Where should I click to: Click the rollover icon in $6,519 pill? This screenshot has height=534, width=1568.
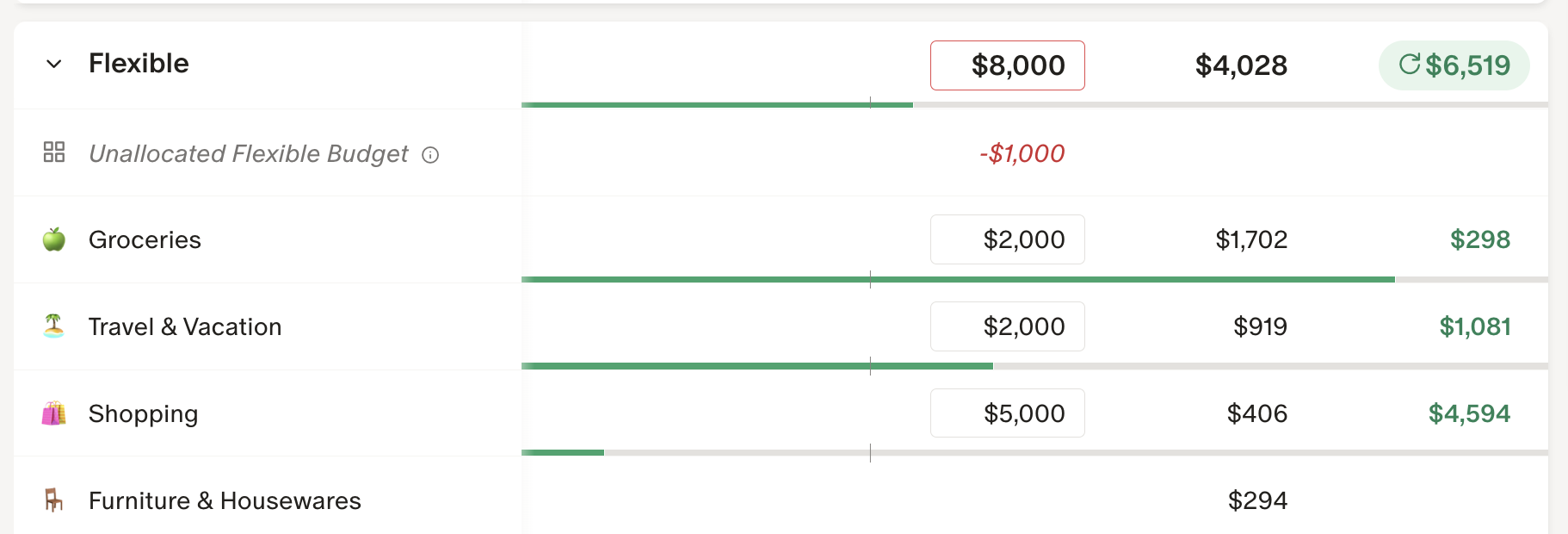point(1409,65)
